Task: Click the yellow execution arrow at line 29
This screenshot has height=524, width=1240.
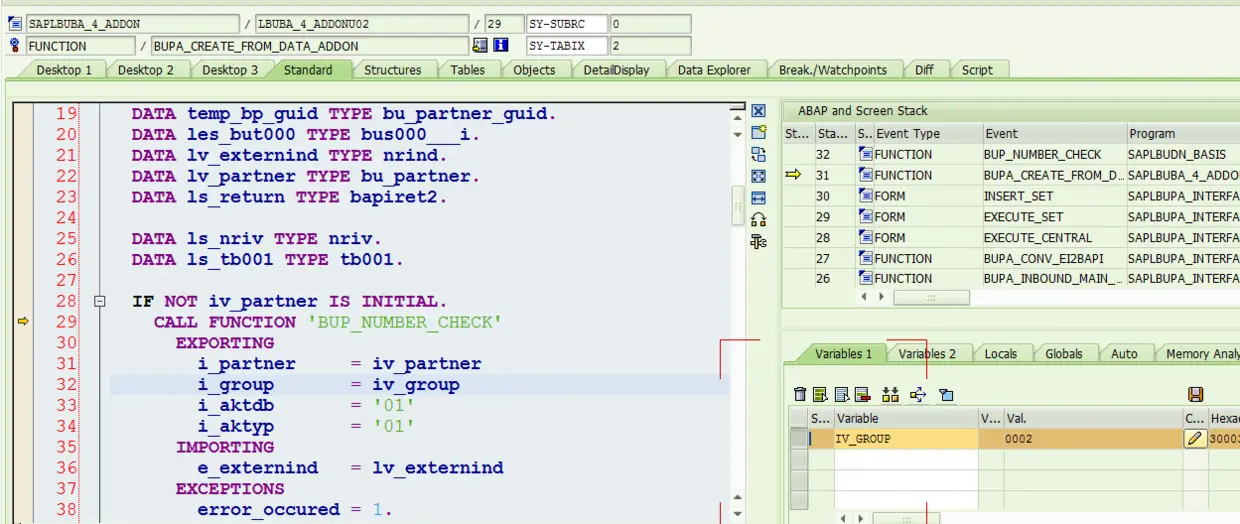Action: (x=23, y=322)
